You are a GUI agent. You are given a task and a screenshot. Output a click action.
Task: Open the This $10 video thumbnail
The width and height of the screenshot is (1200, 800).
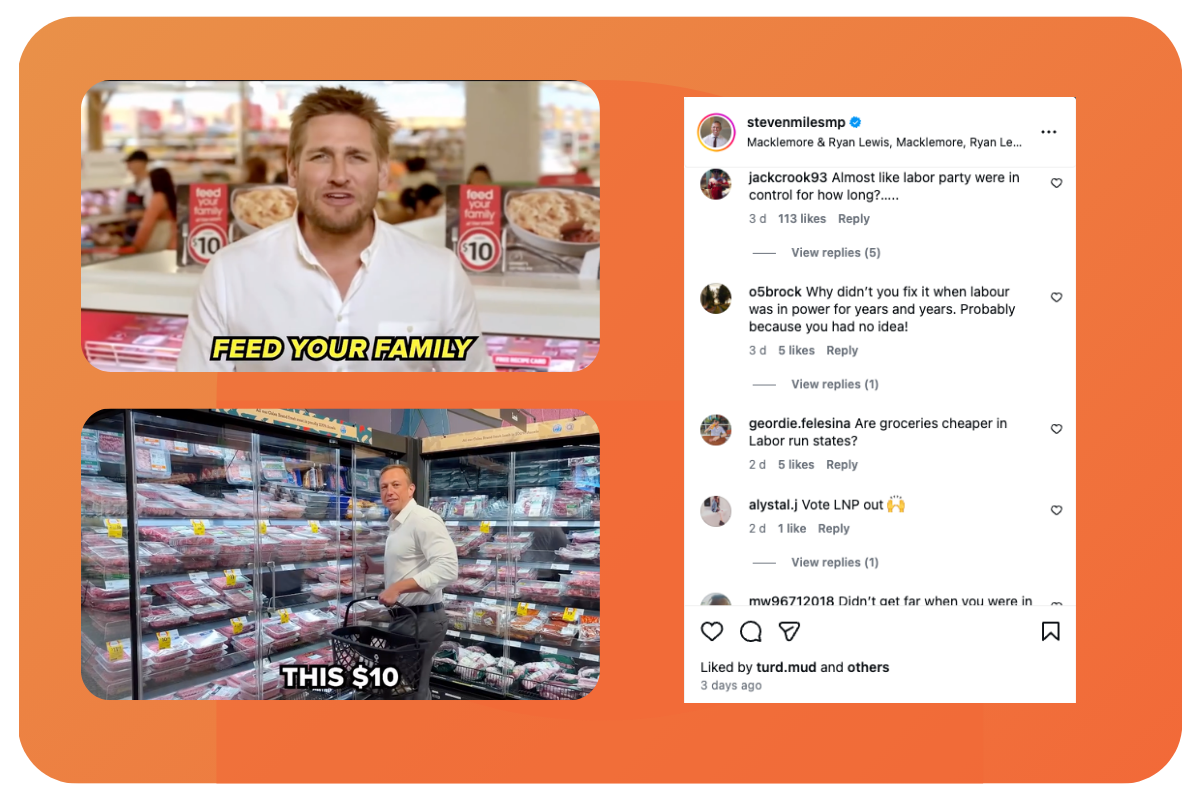[340, 554]
